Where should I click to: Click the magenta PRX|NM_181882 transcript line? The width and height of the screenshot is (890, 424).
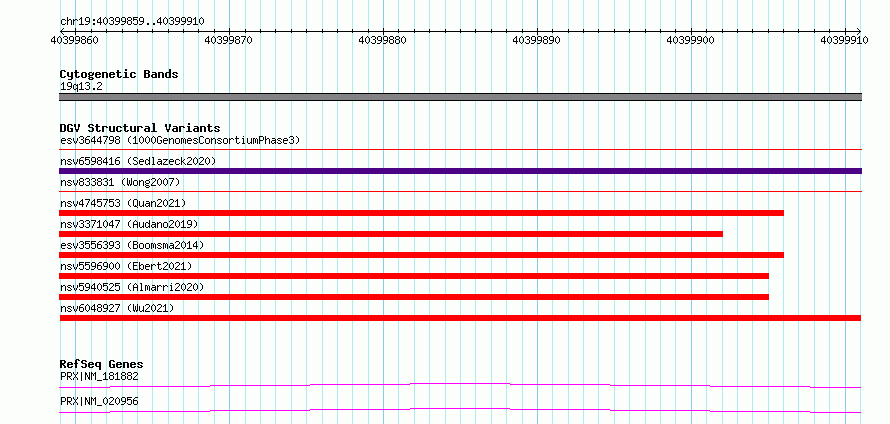point(460,385)
